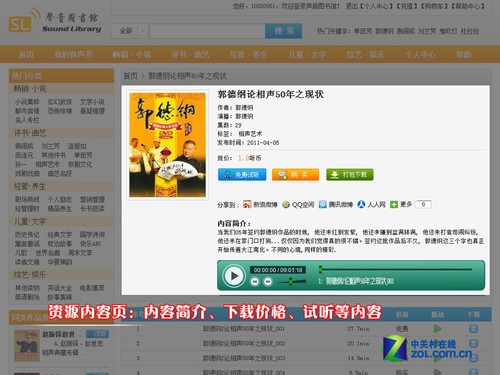Open the 儿童·文学 navigation tab
500x375 pixels.
pos(307,54)
